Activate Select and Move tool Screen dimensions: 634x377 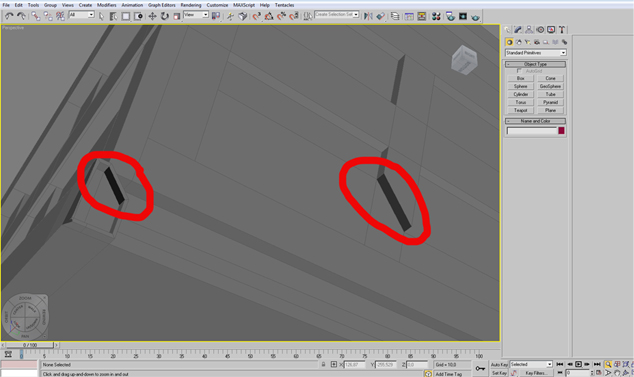(152, 16)
